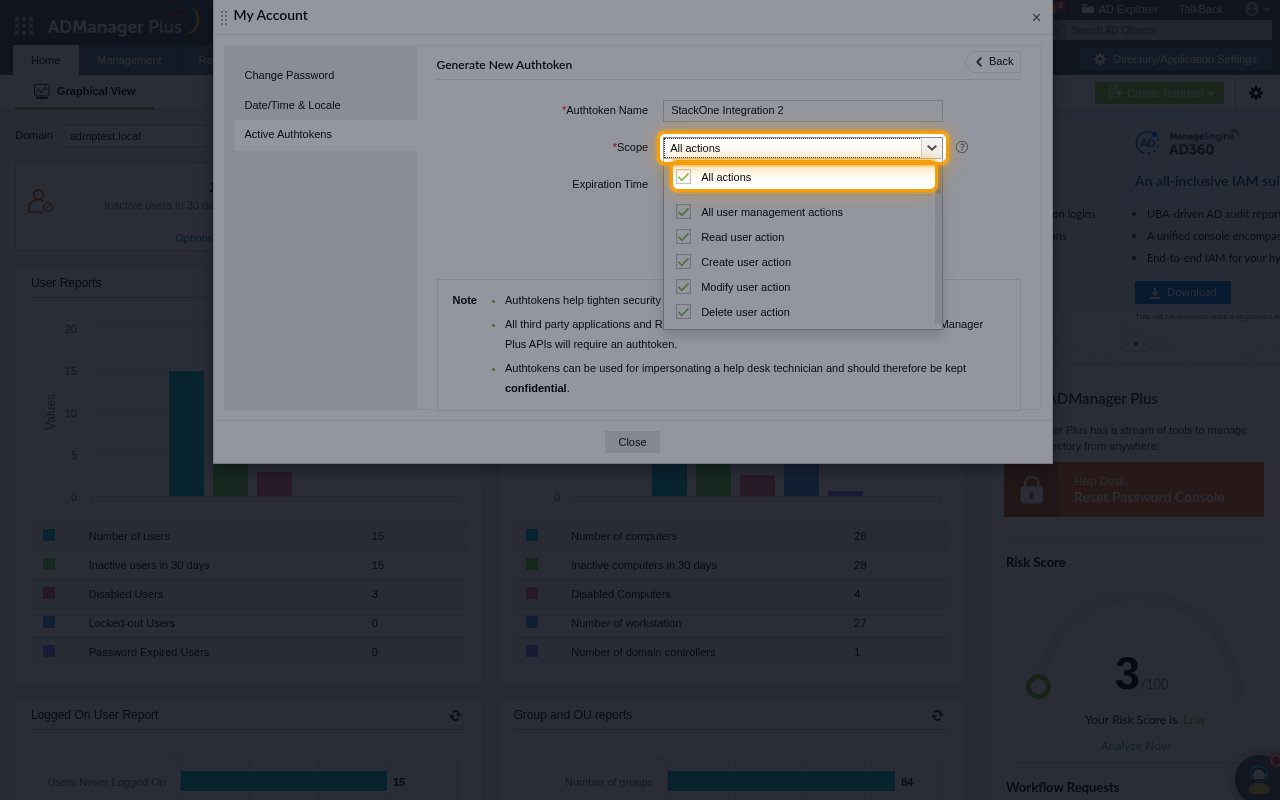Toggle Delete user action checkbox

point(684,312)
